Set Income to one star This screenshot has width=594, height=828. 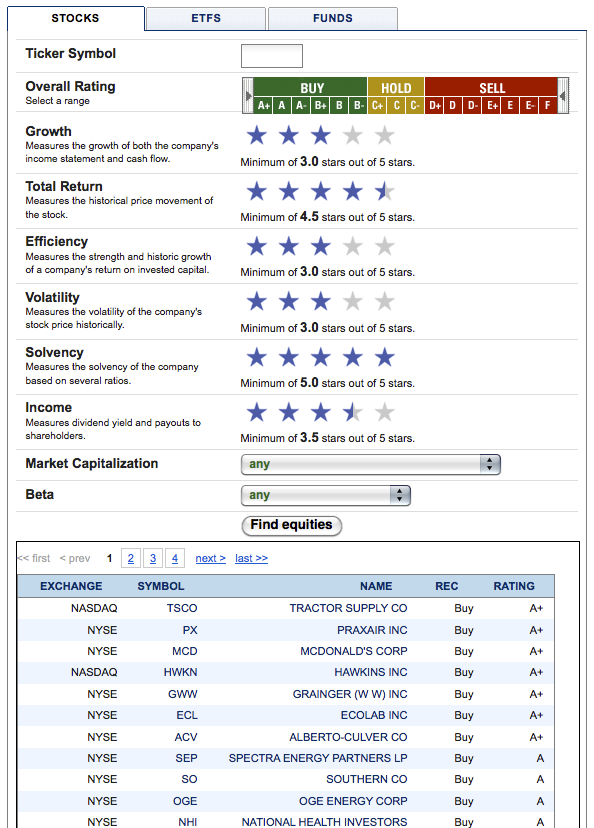pyautogui.click(x=257, y=412)
